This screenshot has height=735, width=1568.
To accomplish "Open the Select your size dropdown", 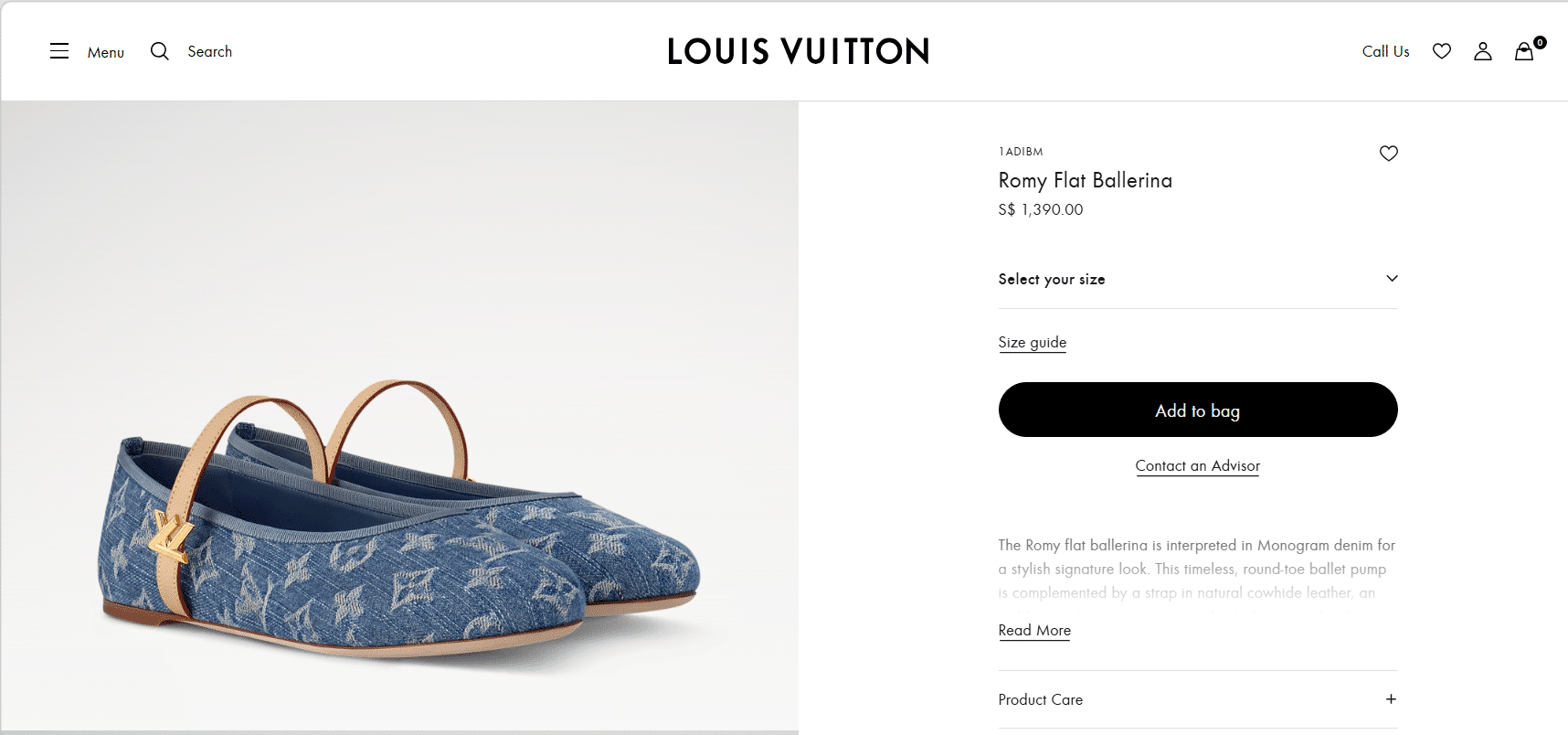I will (x=1052, y=279).
